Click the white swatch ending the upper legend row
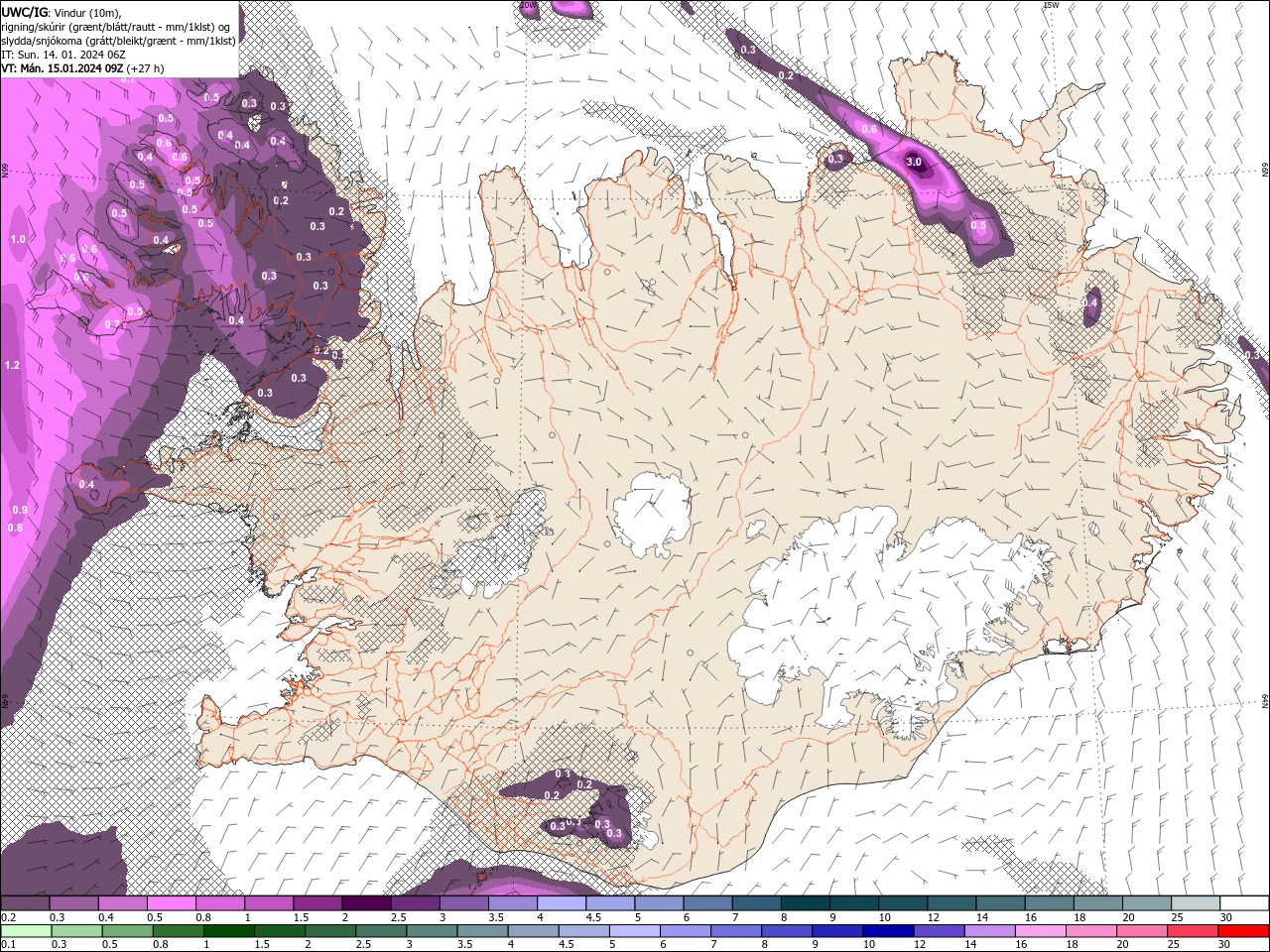Screen dimensions: 1270x952 click(x=1244, y=903)
